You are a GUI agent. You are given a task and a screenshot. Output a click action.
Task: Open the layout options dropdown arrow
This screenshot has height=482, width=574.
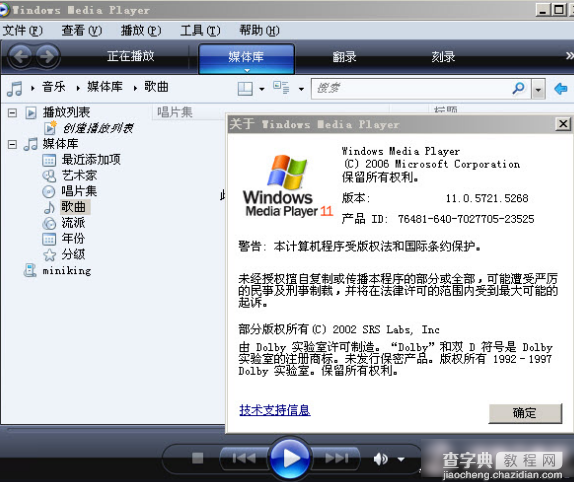tap(262, 89)
